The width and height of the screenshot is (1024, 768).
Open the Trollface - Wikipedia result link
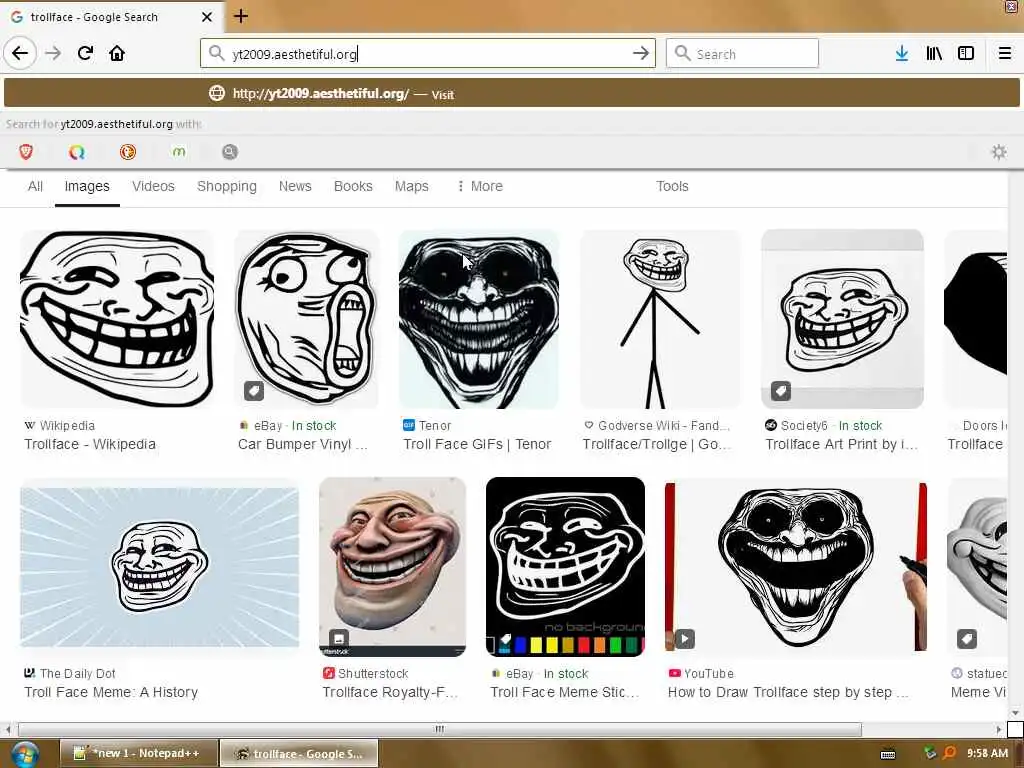(x=90, y=444)
